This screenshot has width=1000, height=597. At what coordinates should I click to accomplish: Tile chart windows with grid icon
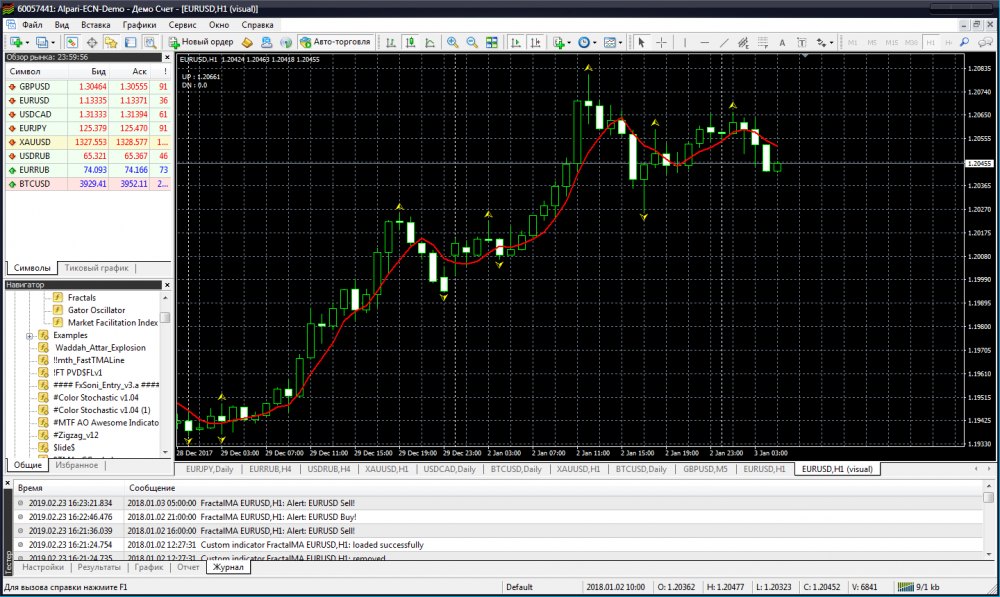492,42
